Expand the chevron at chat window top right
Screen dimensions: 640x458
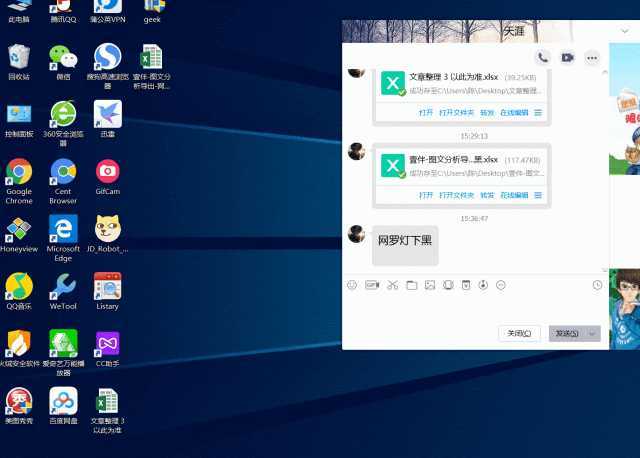click(x=624, y=31)
